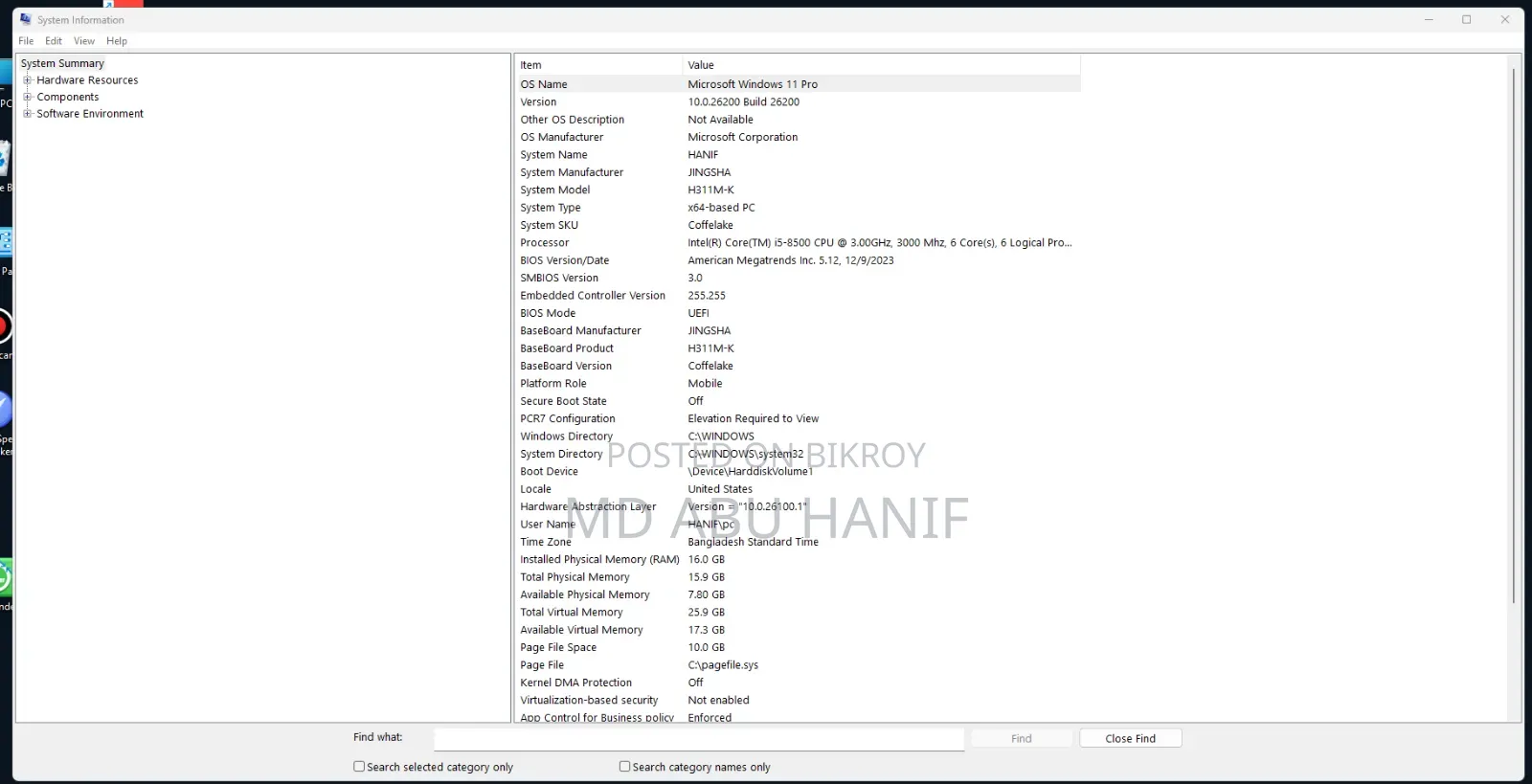This screenshot has width=1532, height=784.
Task: Click the Find button
Action: [x=1022, y=738]
